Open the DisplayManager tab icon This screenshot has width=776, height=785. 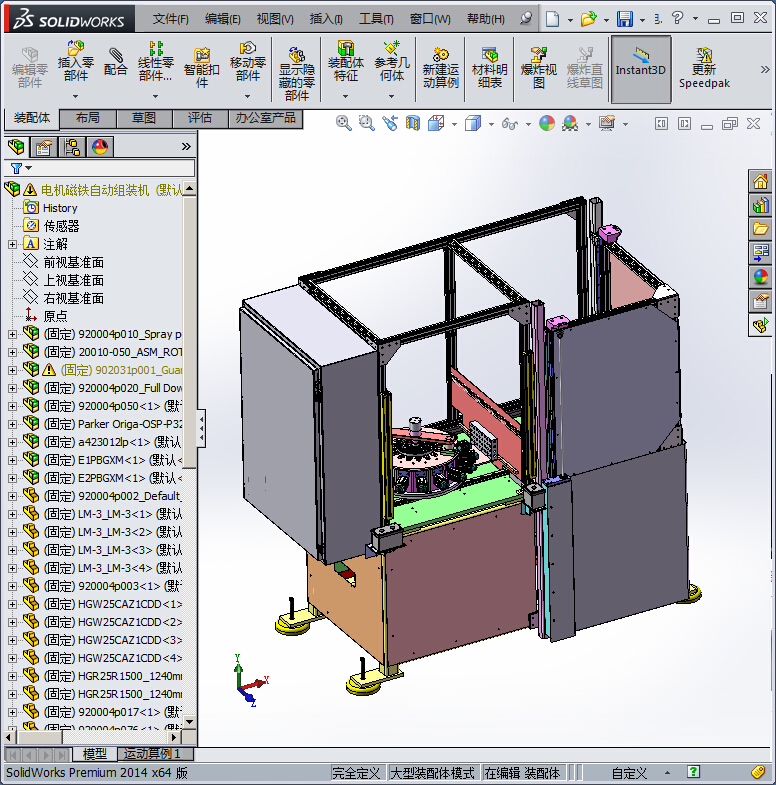click(100, 147)
